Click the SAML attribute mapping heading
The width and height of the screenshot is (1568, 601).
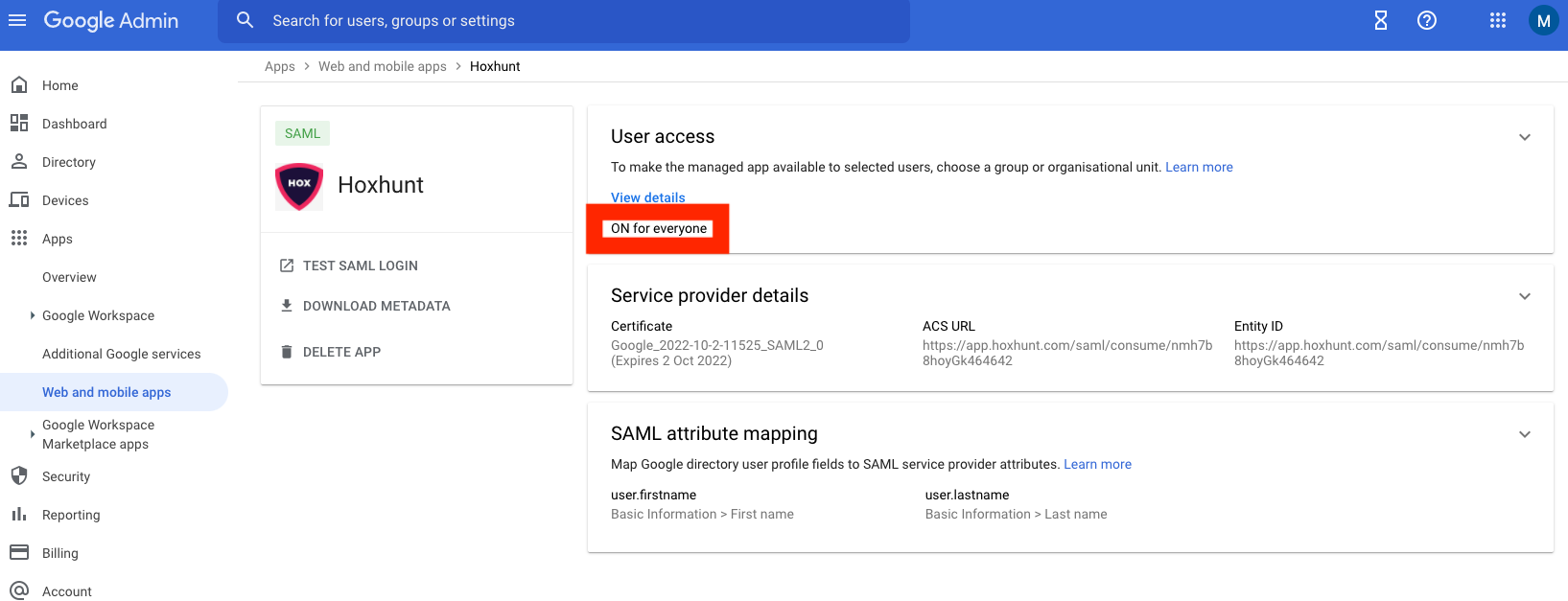pyautogui.click(x=714, y=433)
